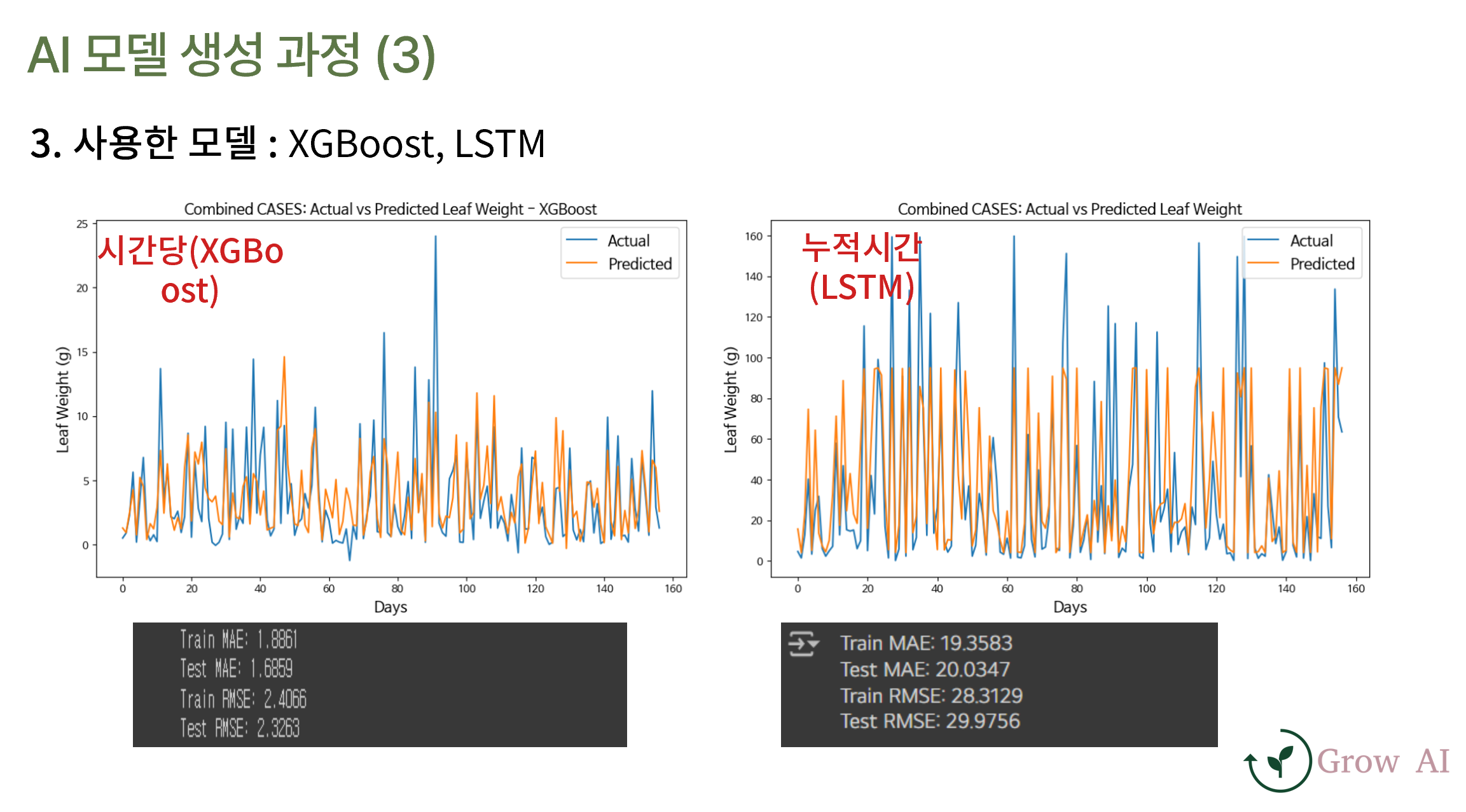Viewport: 1466px width, 812px height.
Task: Click the red 시간당(XGBoost) annotation label
Action: pos(190,270)
